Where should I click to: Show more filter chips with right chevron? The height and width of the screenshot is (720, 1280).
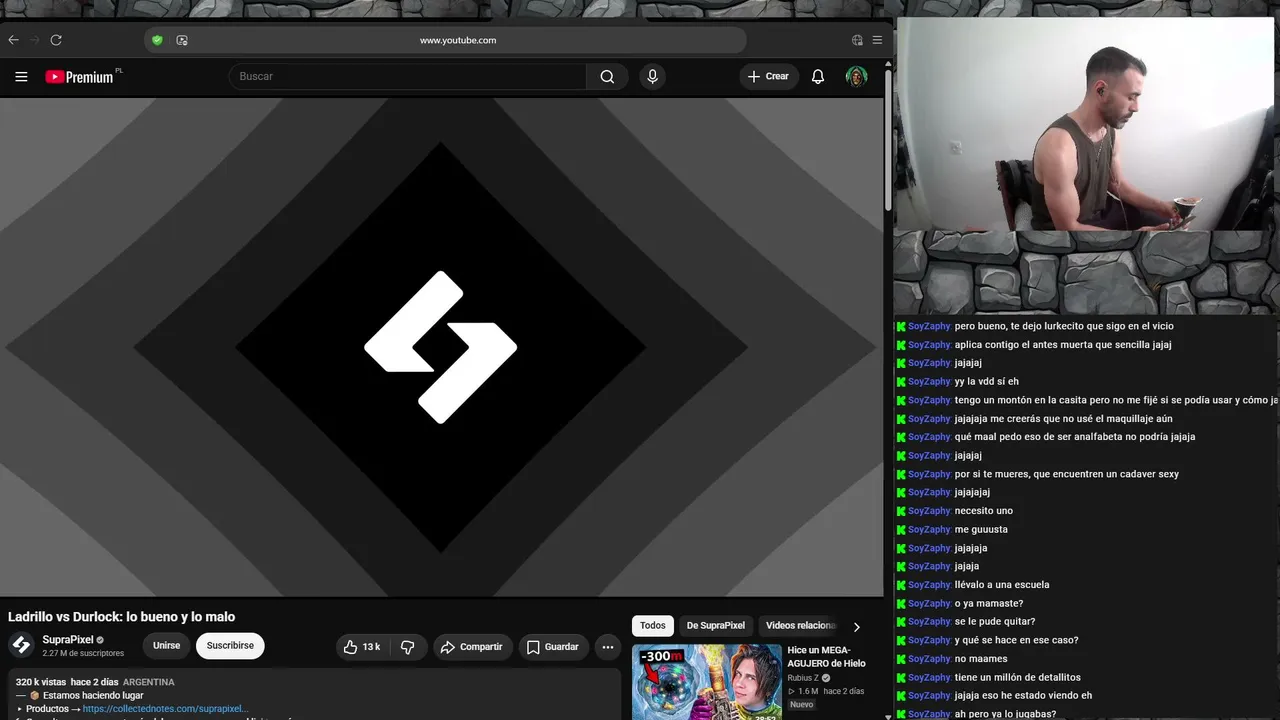click(x=856, y=627)
